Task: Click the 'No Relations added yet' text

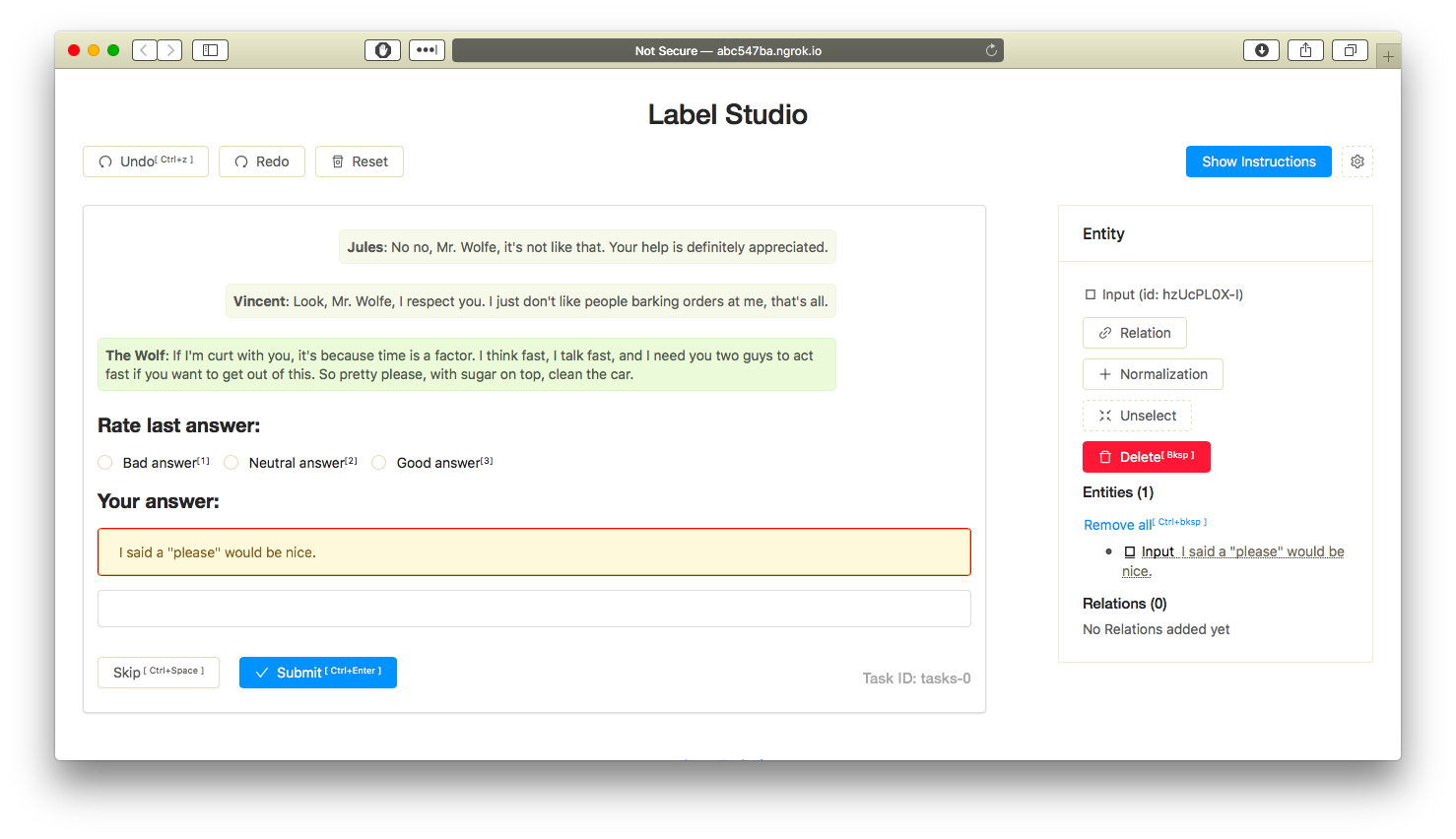Action: (1157, 629)
